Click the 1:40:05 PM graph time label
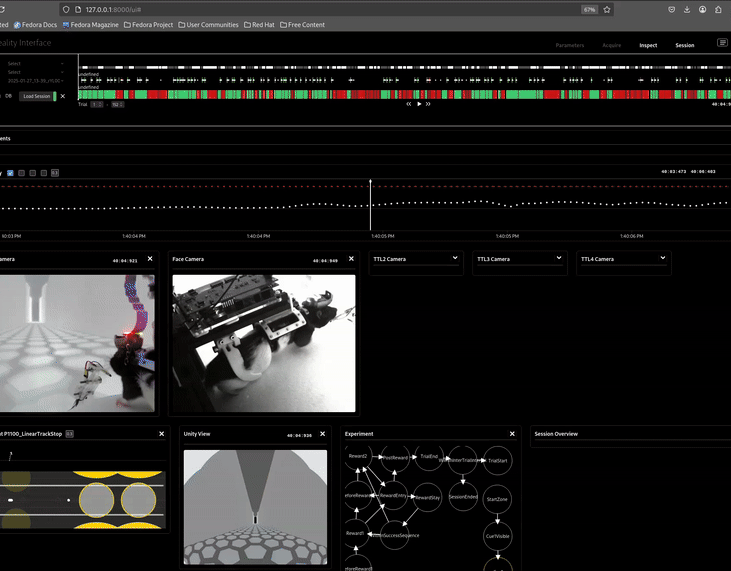 pos(383,236)
